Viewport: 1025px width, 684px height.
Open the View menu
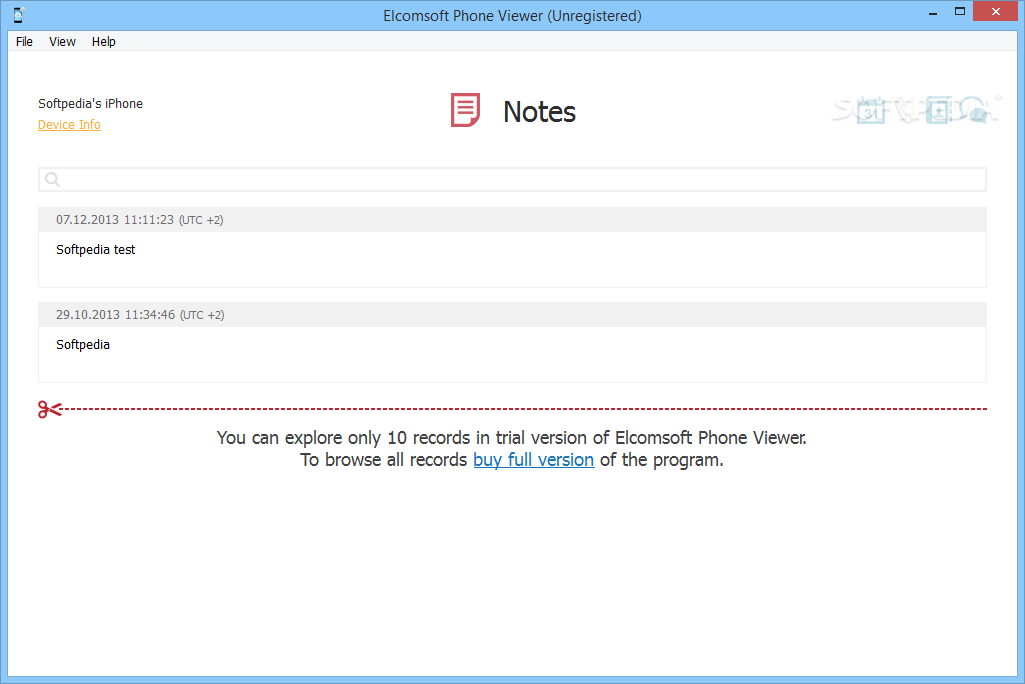(x=62, y=41)
